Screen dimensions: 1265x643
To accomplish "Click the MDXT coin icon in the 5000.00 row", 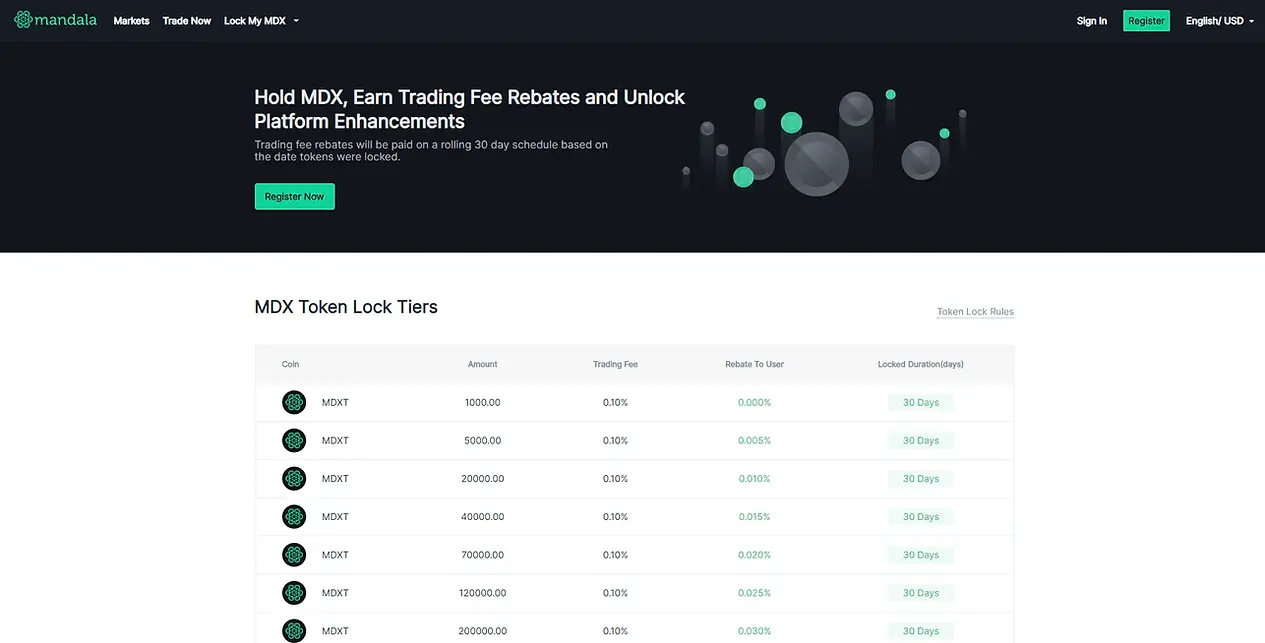I will pyautogui.click(x=294, y=440).
